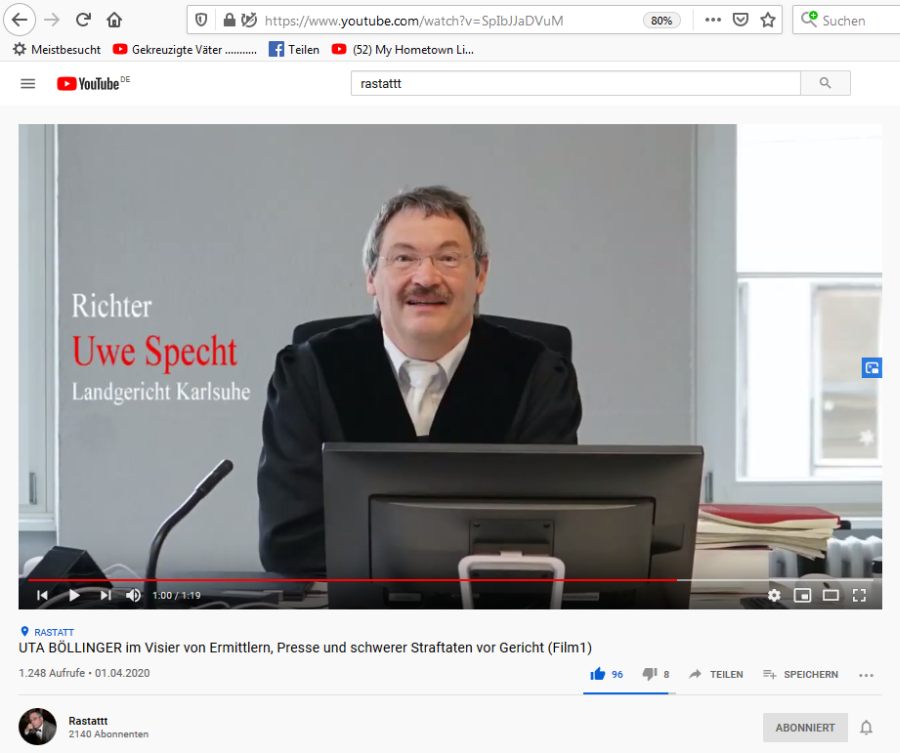Click the browser forward arrow
900x753 pixels.
(x=52, y=20)
